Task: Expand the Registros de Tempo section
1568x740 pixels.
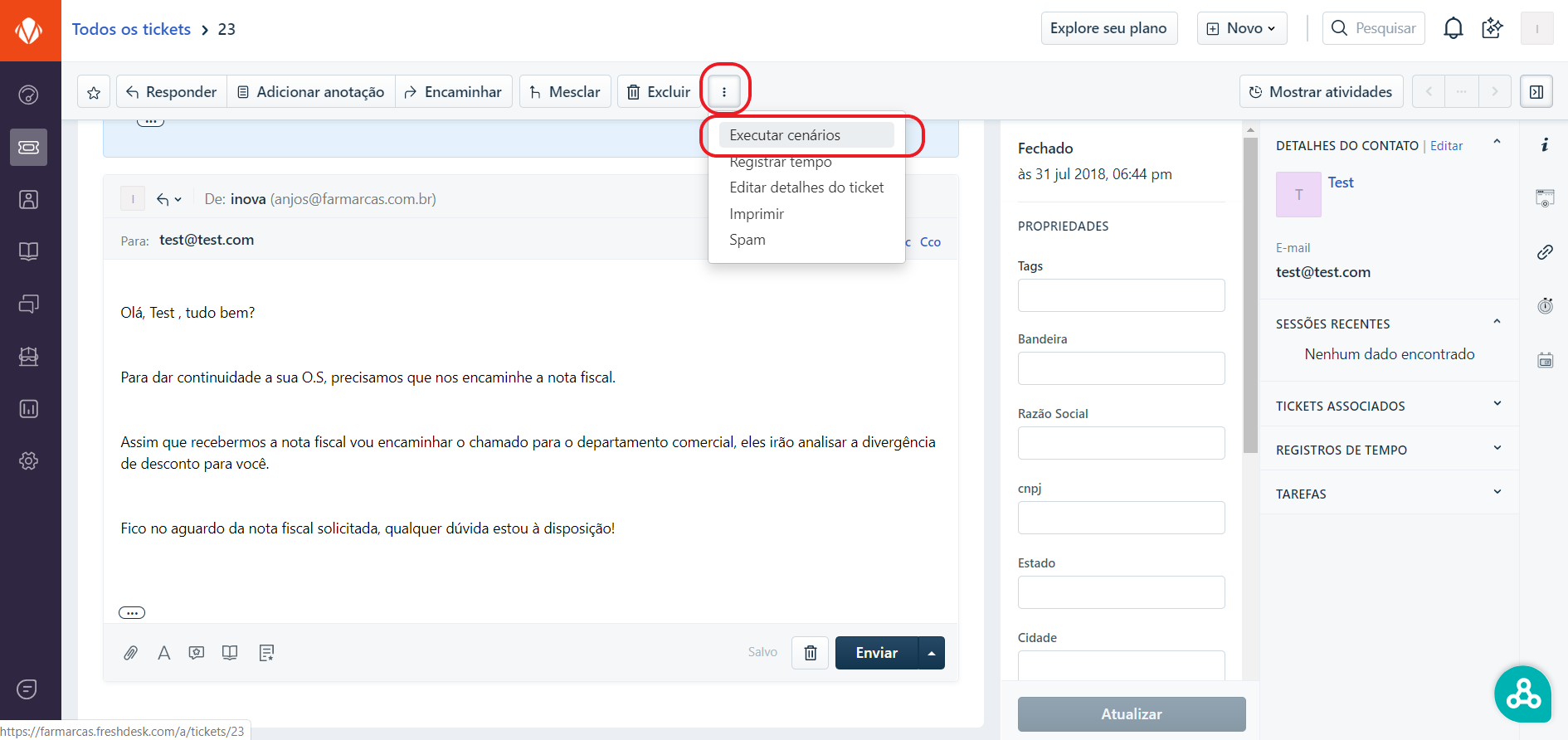Action: 1389,450
